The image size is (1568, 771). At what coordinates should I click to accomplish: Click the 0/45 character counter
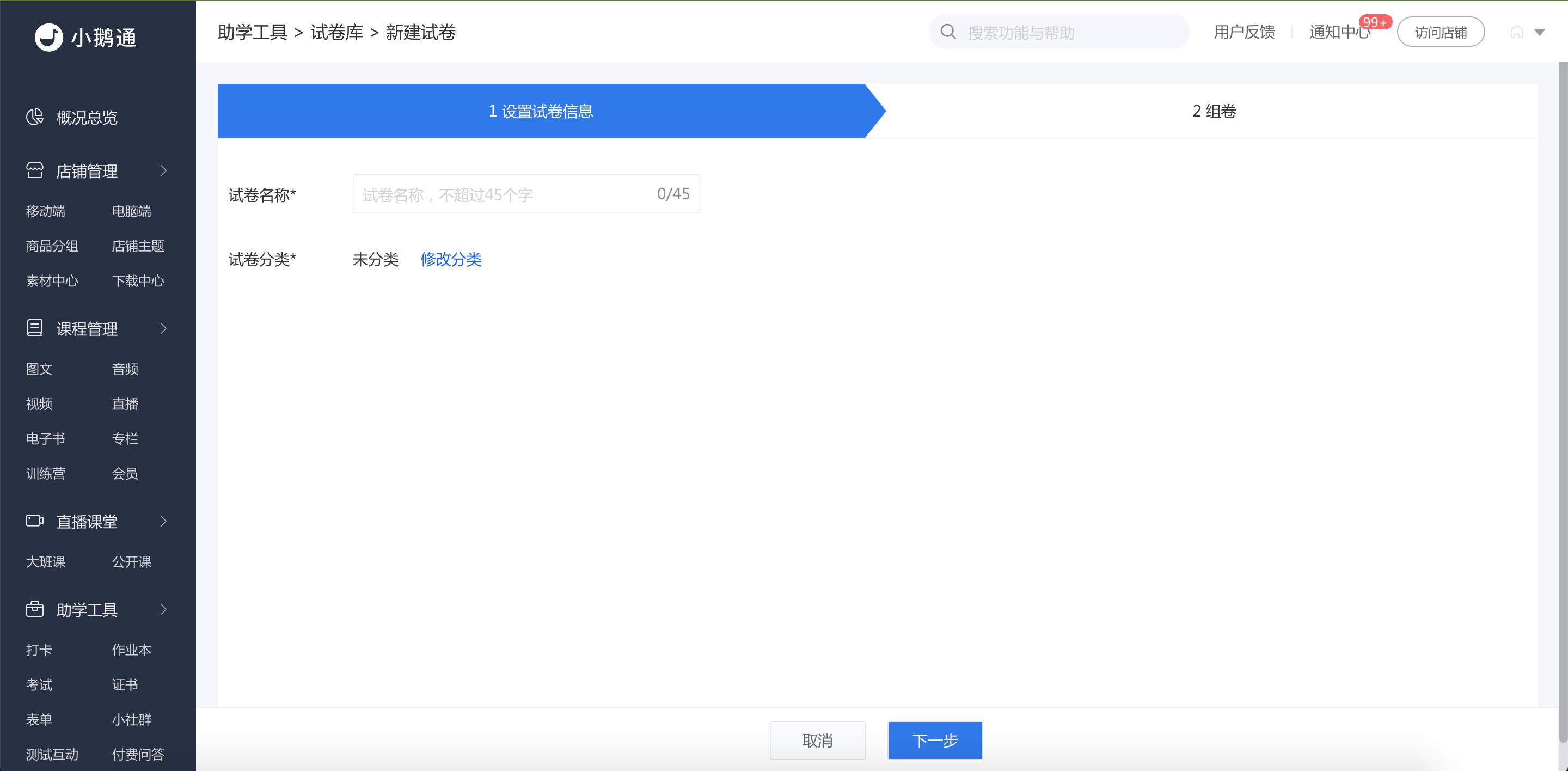(x=673, y=194)
